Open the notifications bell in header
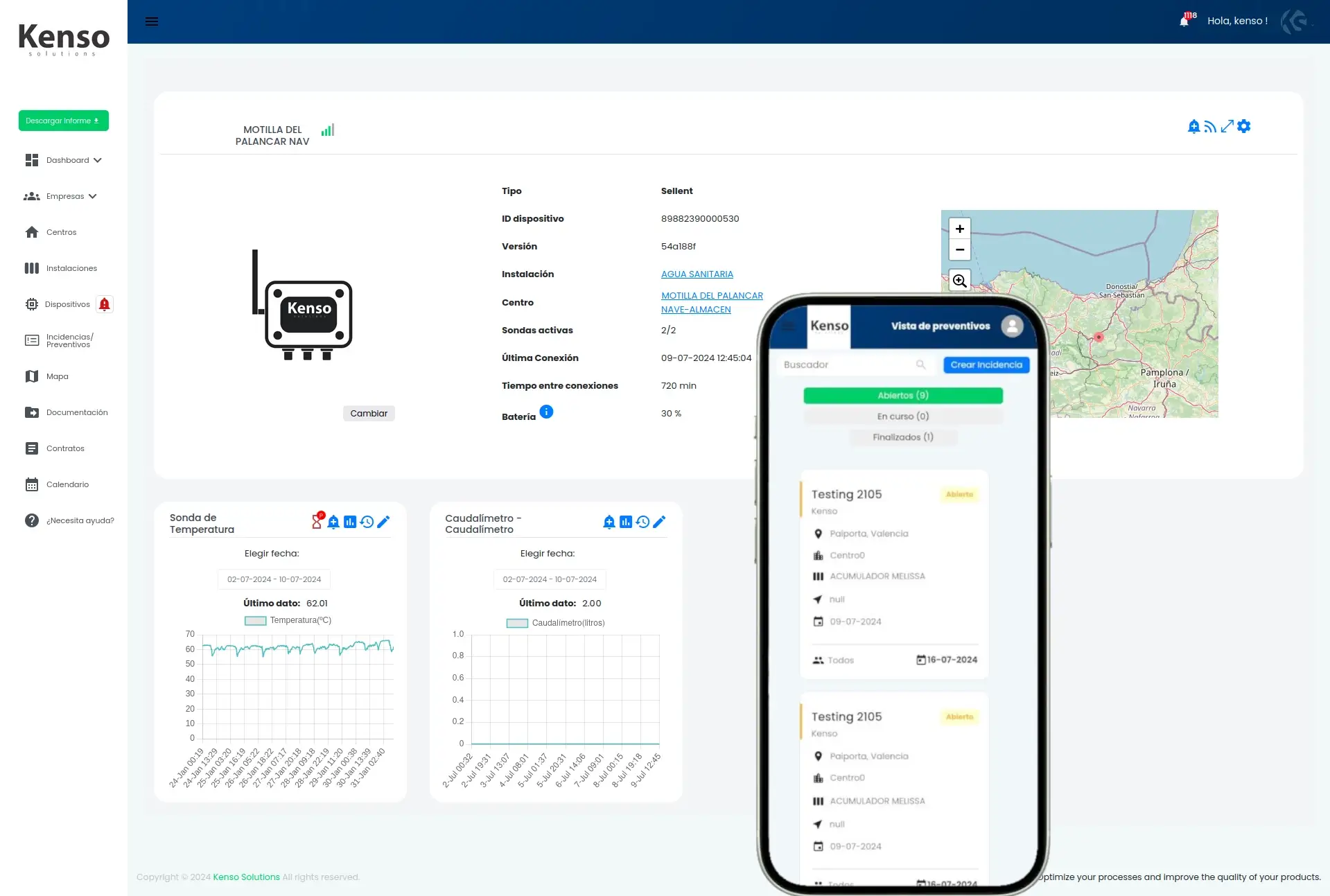1330x896 pixels. pyautogui.click(x=1184, y=21)
